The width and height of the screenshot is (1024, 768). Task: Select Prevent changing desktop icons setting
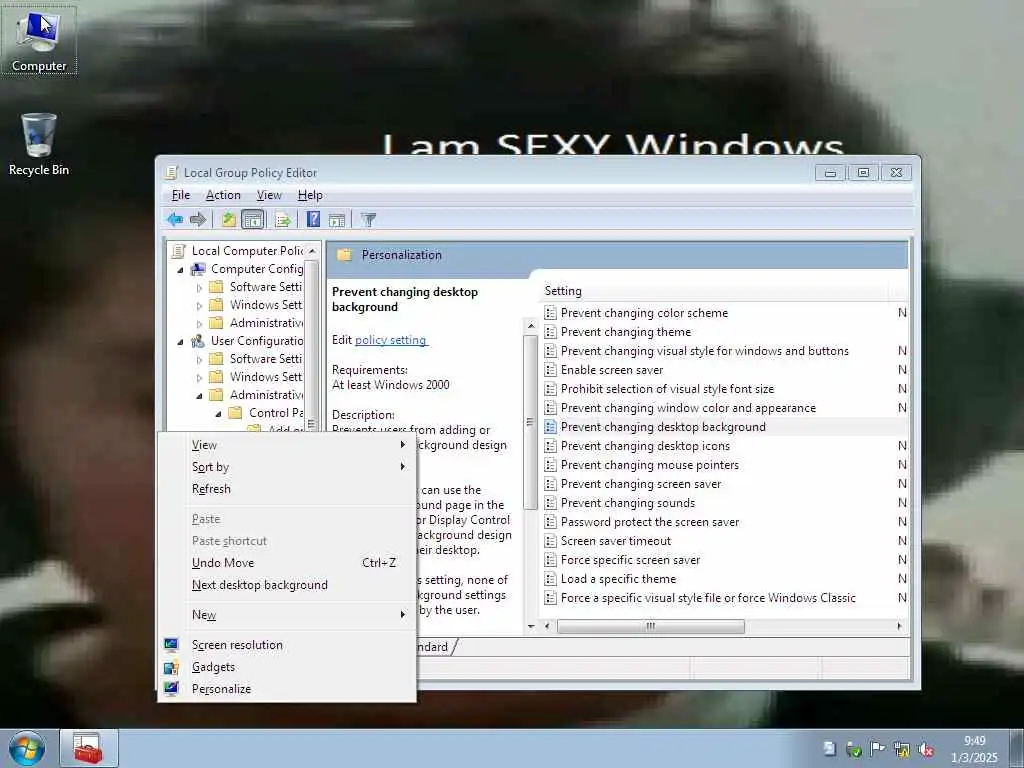[x=645, y=445]
